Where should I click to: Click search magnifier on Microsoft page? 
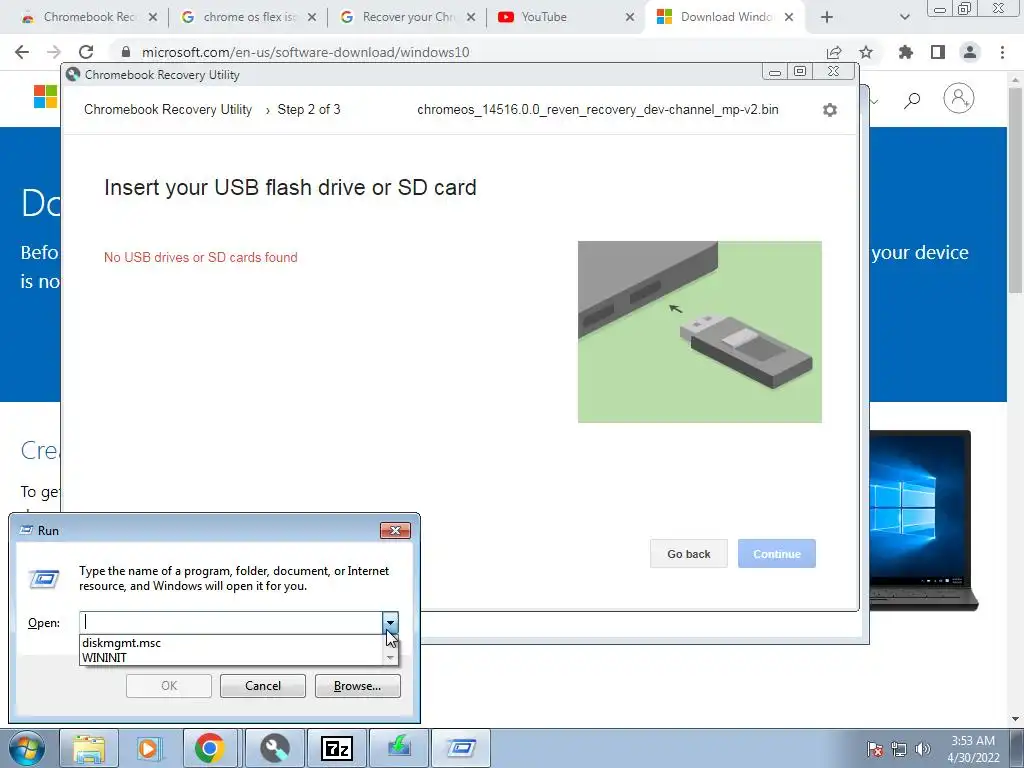pyautogui.click(x=912, y=100)
